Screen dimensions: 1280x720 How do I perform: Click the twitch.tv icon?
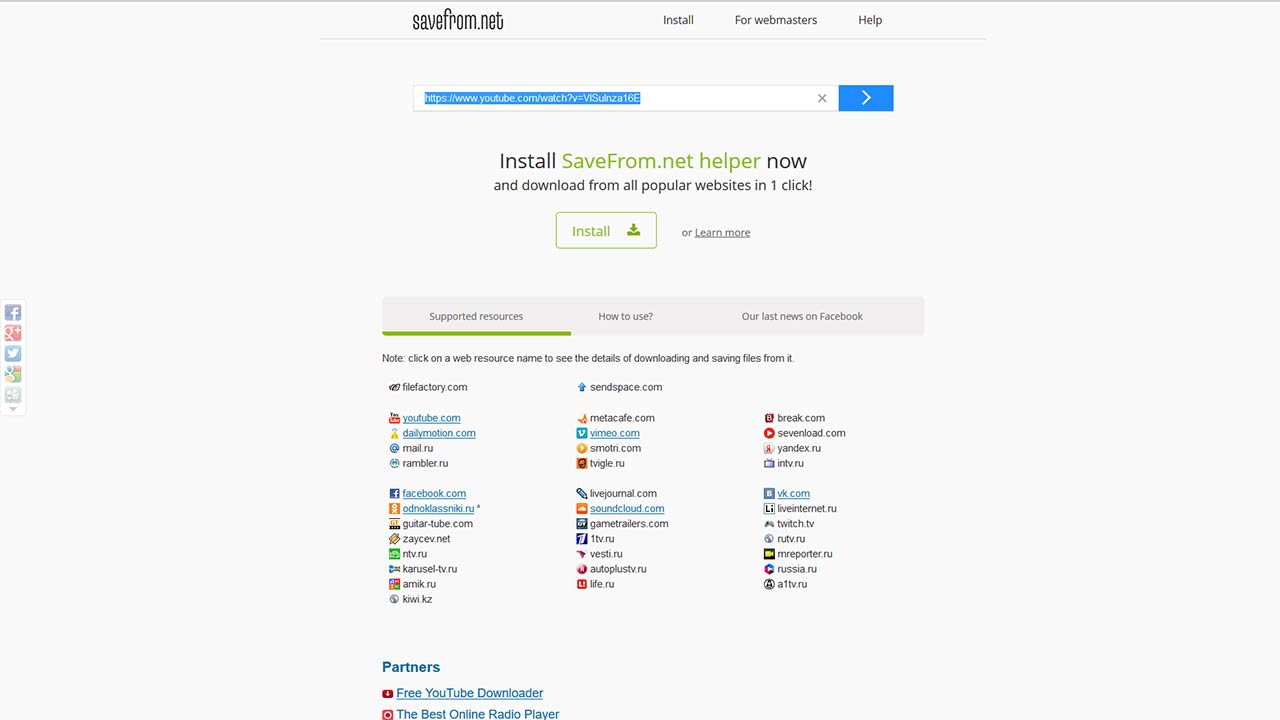pyautogui.click(x=769, y=523)
